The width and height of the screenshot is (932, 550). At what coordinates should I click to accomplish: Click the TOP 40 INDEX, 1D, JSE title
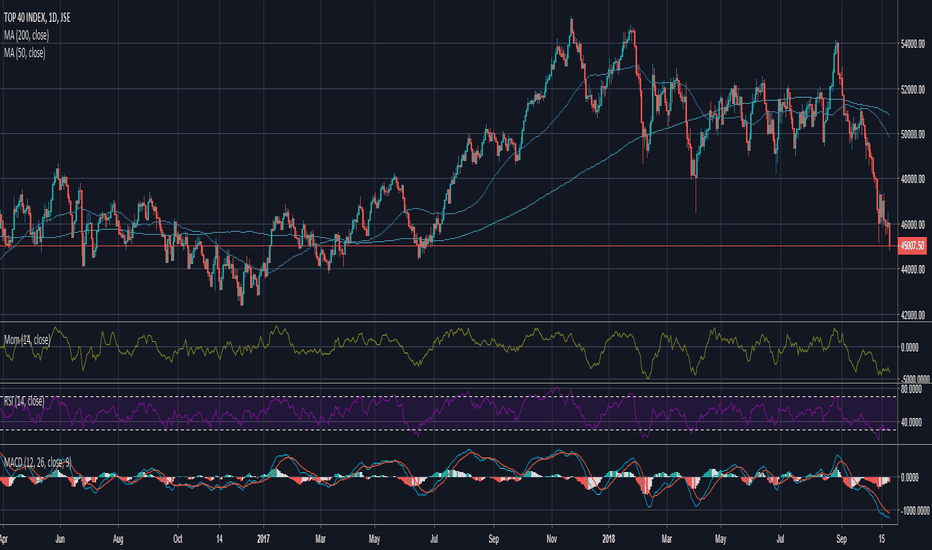point(37,18)
